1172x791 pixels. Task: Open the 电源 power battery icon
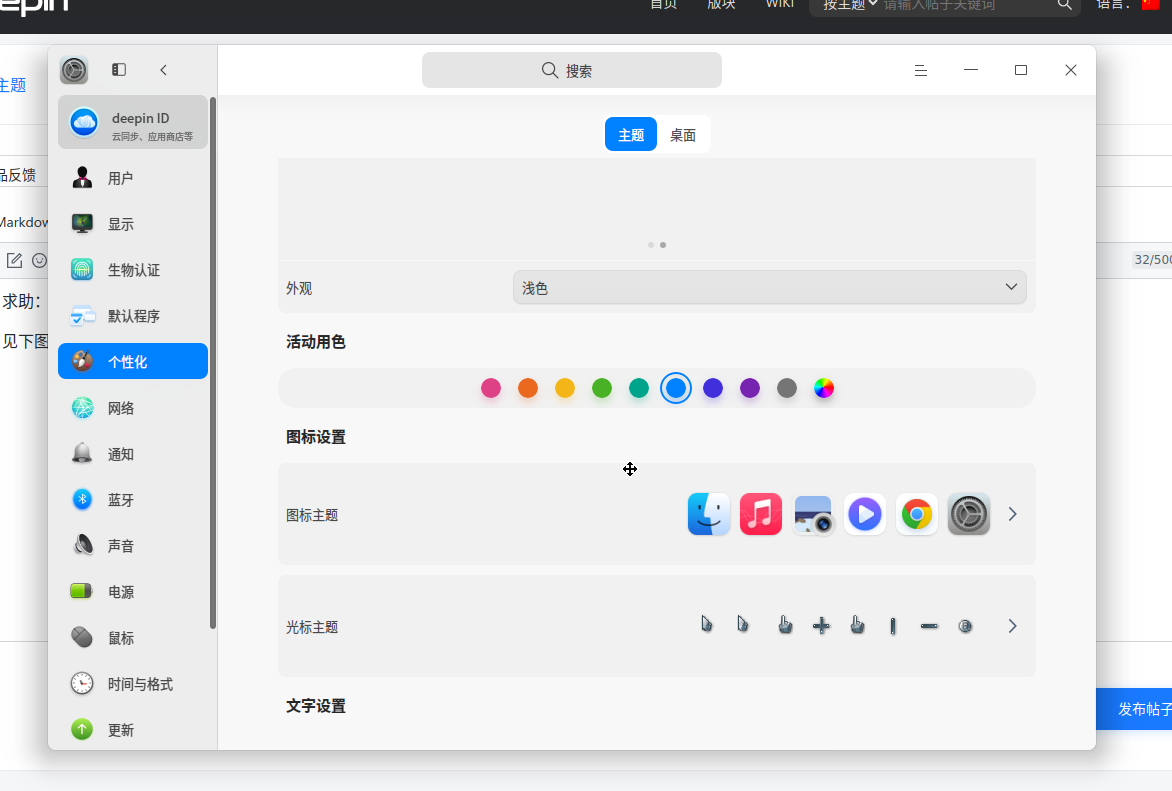tap(82, 591)
